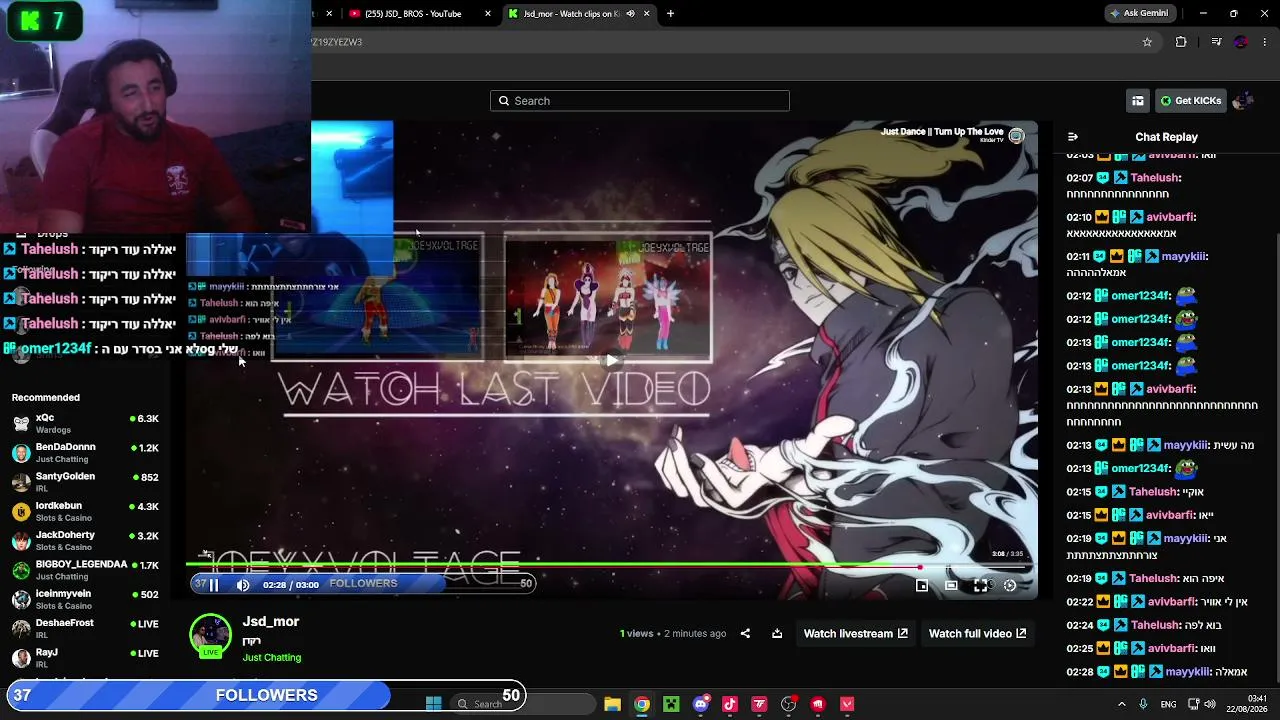
Task: Switch the ENG keyboard language indicator
Action: (1168, 704)
